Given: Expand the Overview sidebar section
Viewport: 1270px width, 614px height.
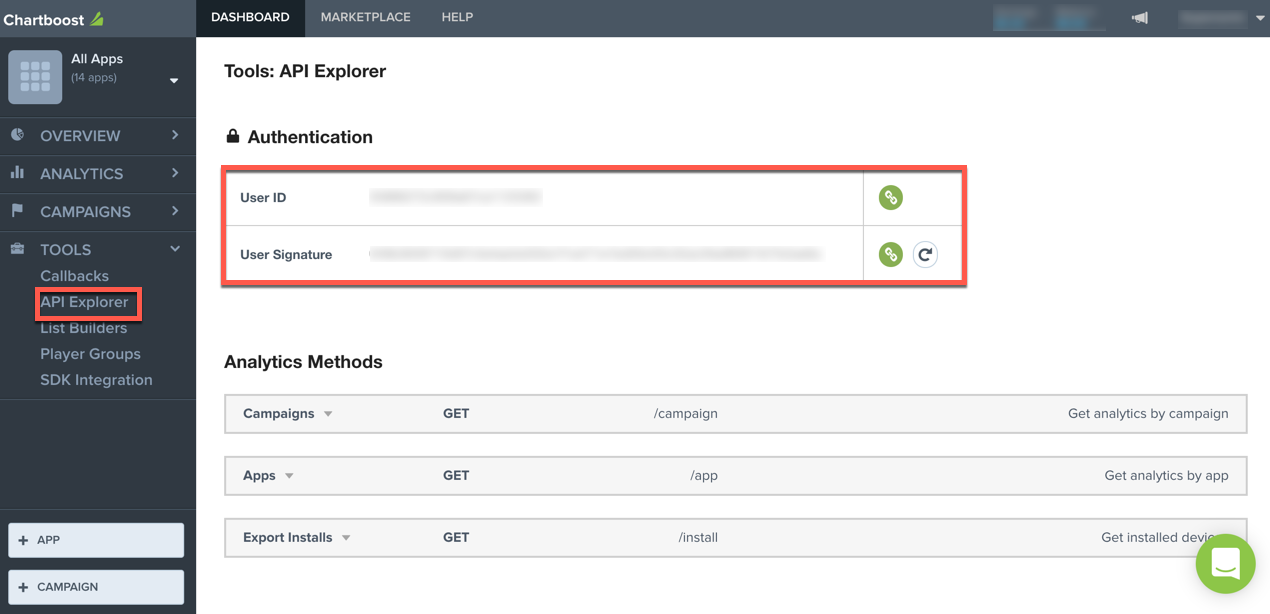Looking at the screenshot, I should (175, 135).
